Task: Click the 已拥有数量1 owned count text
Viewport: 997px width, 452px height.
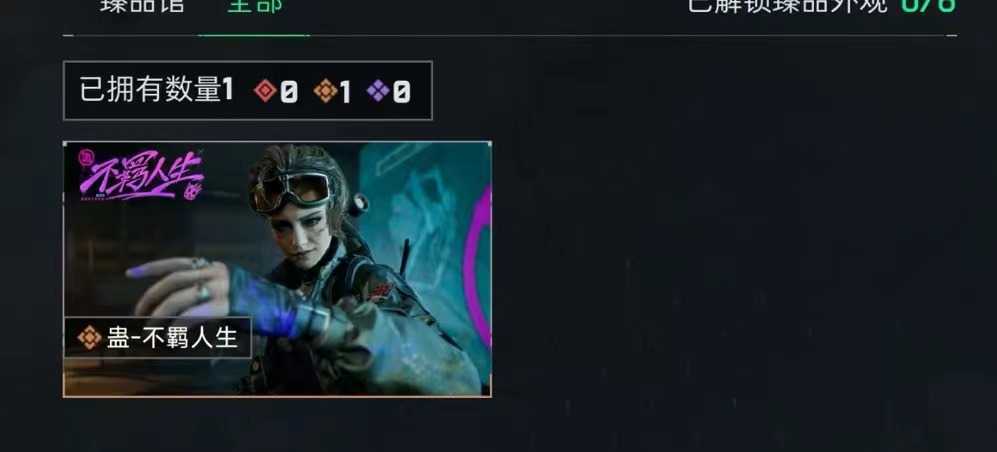Action: (156, 91)
